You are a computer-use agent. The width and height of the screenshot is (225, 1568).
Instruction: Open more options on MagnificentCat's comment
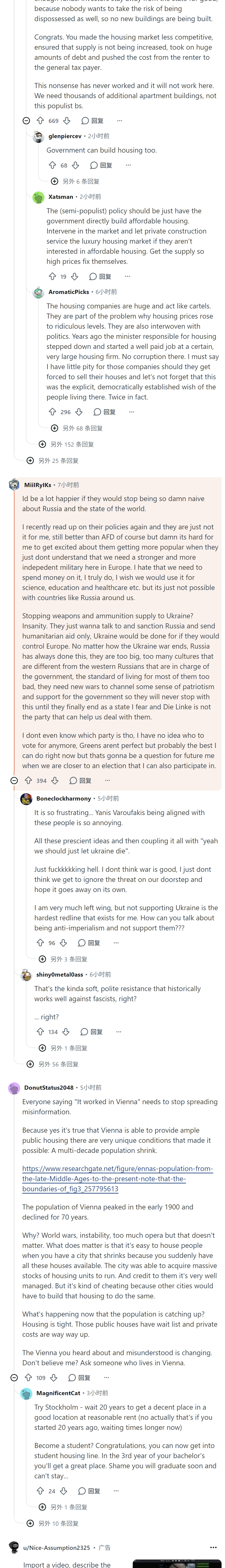coord(116,1491)
